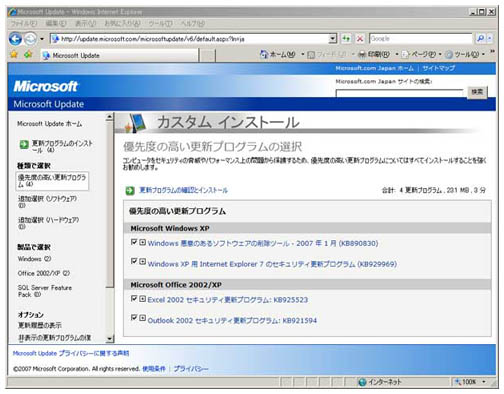
Task: Click 更新プログラムの確認とインストール link
Action: point(183,190)
